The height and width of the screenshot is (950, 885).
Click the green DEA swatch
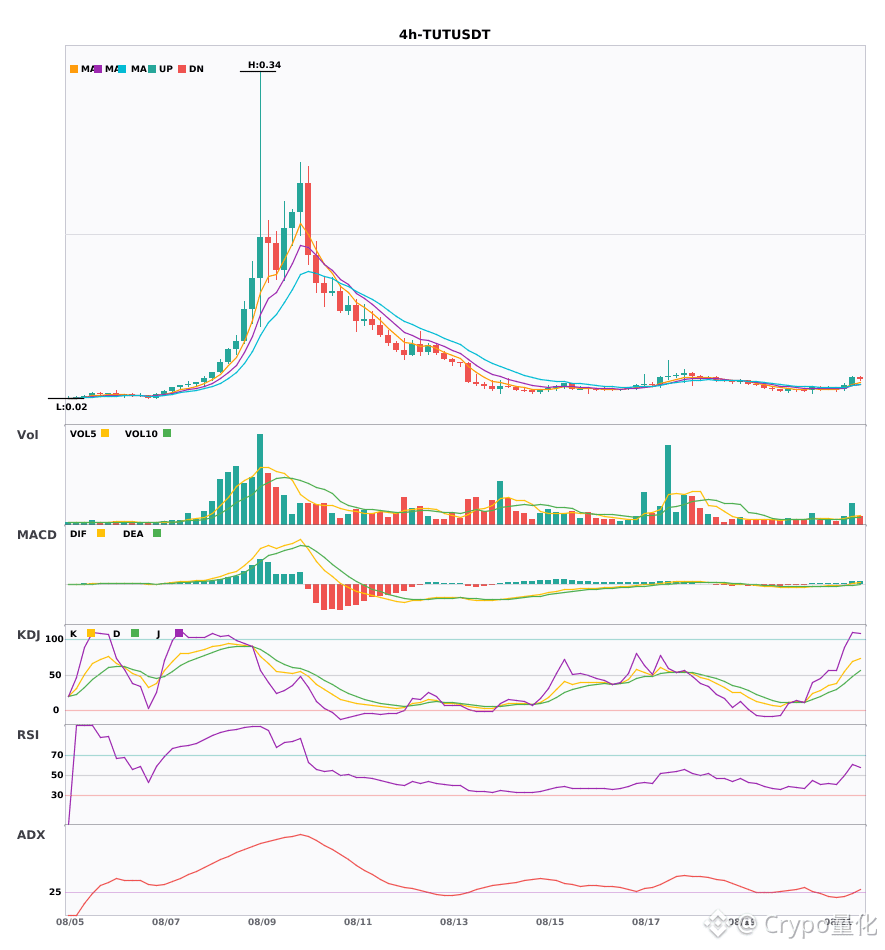tap(157, 533)
